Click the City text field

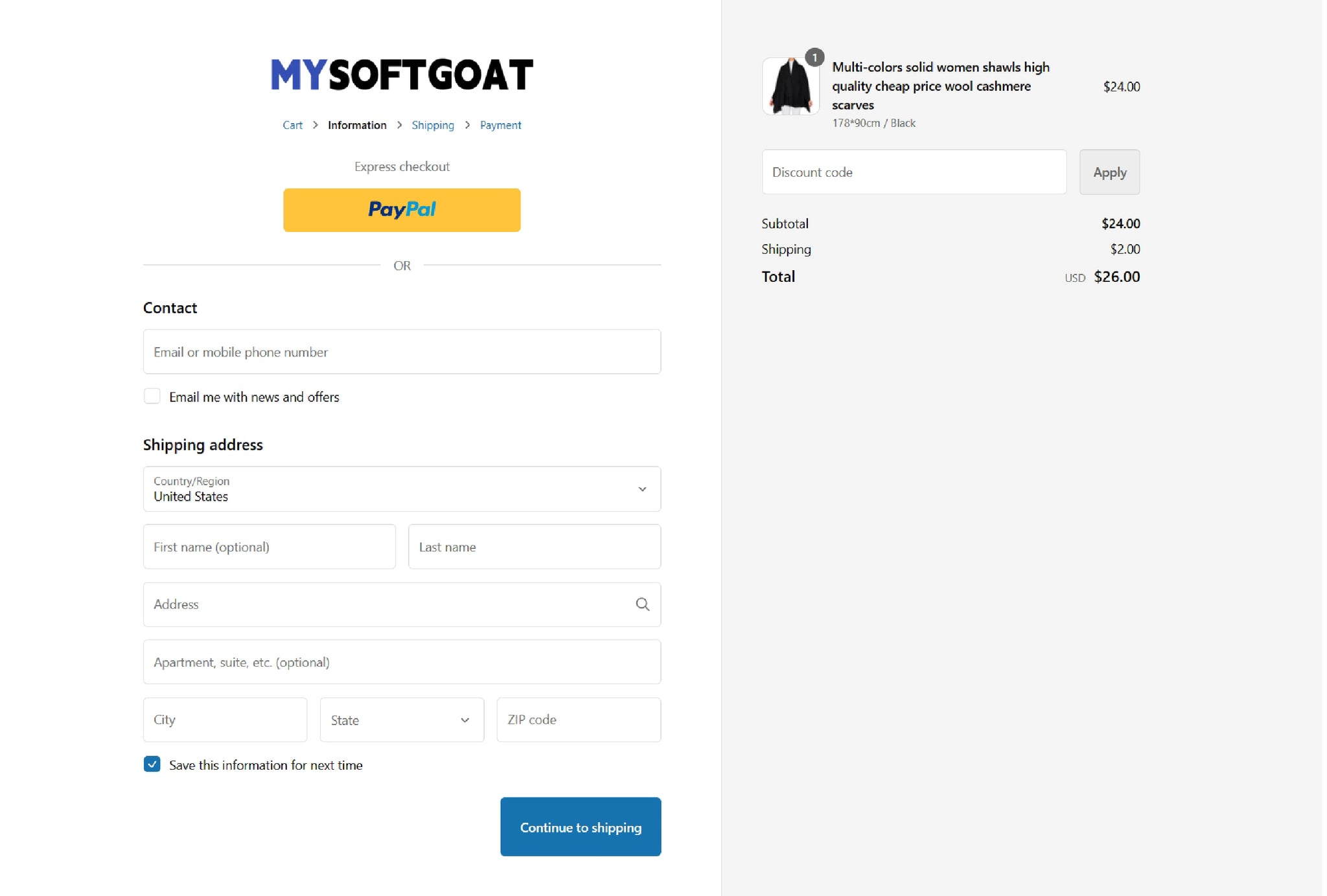[x=225, y=720]
